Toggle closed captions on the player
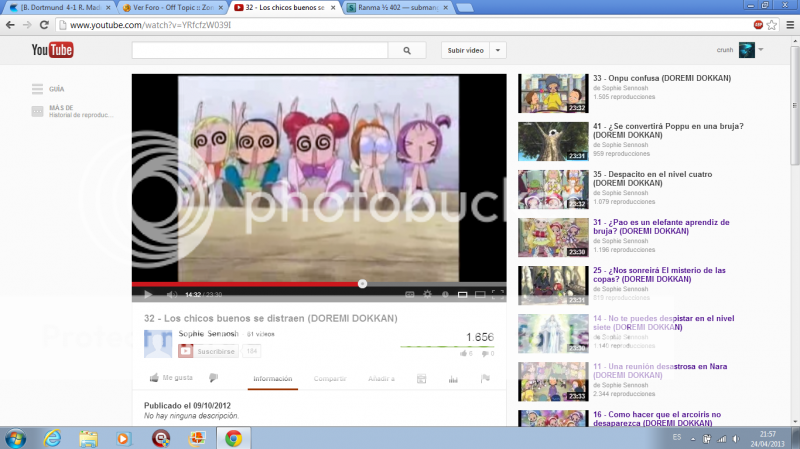This screenshot has width=800, height=449. (x=410, y=294)
